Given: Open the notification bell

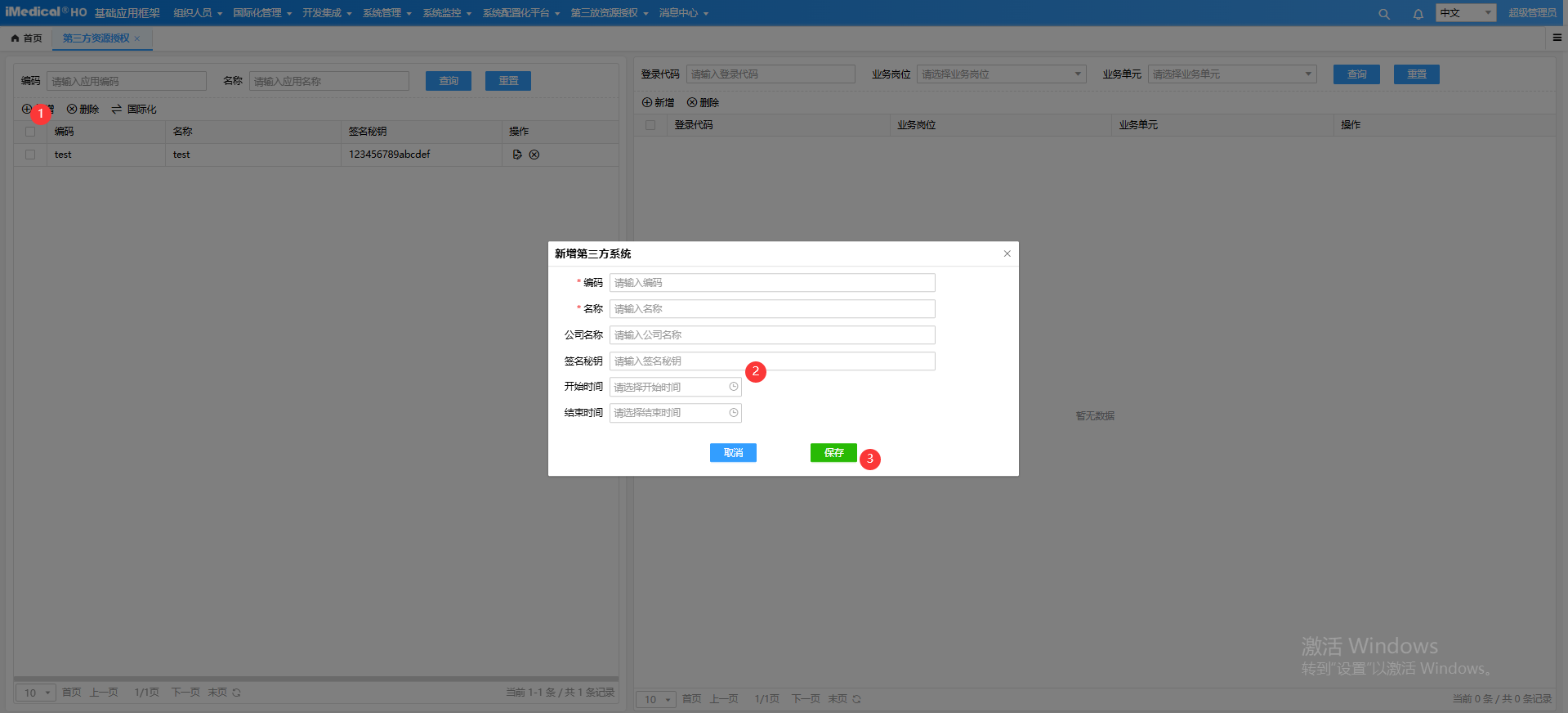Looking at the screenshot, I should 1418,14.
